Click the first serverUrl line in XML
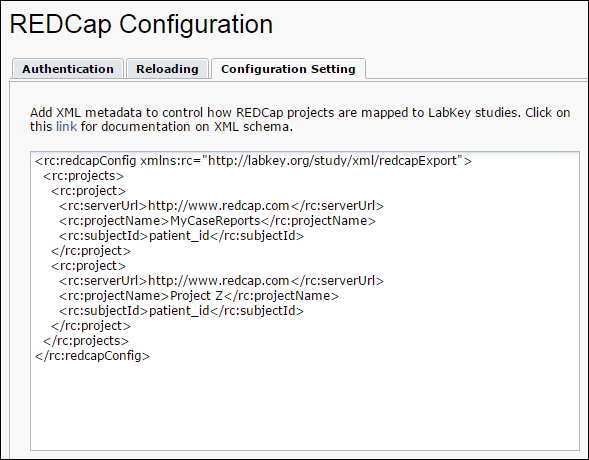Image resolution: width=589 pixels, height=460 pixels. pyautogui.click(x=221, y=206)
